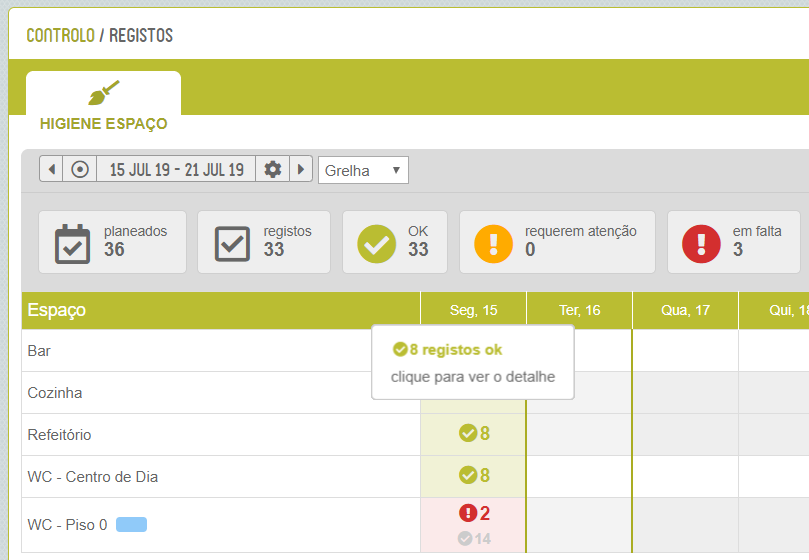
Task: Click the orange requerem atenção icon
Action: pyautogui.click(x=493, y=244)
